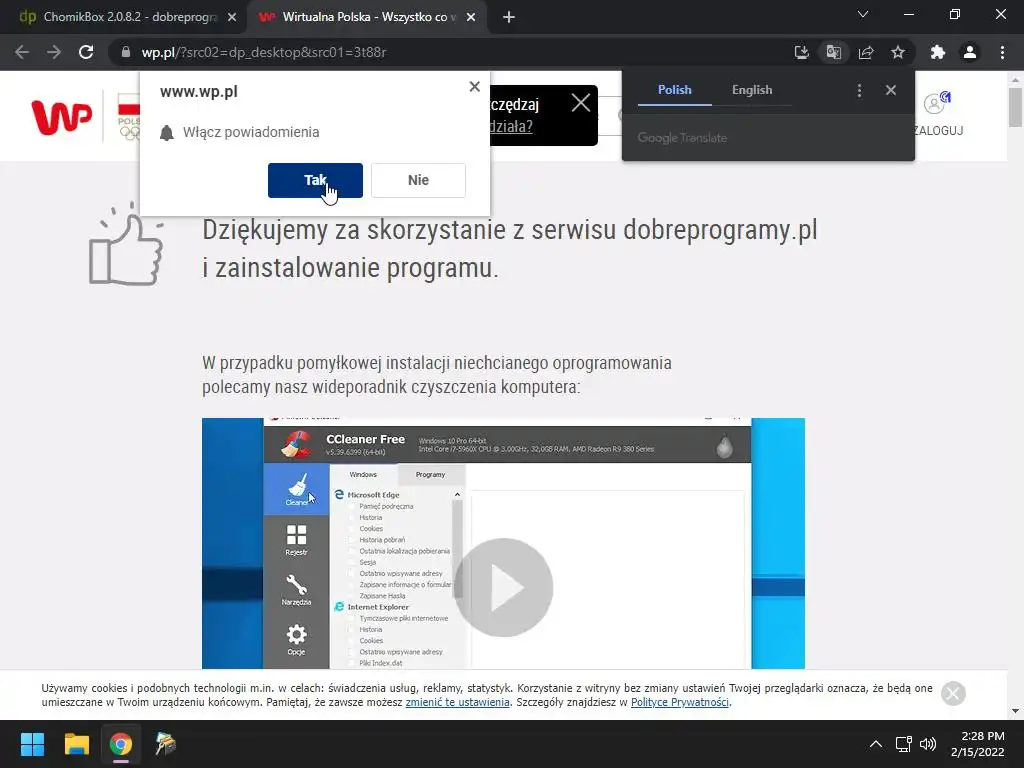Image resolution: width=1024 pixels, height=768 pixels.
Task: Click the 'Dziękujemy za skorzystanie' heading text
Action: pos(509,248)
